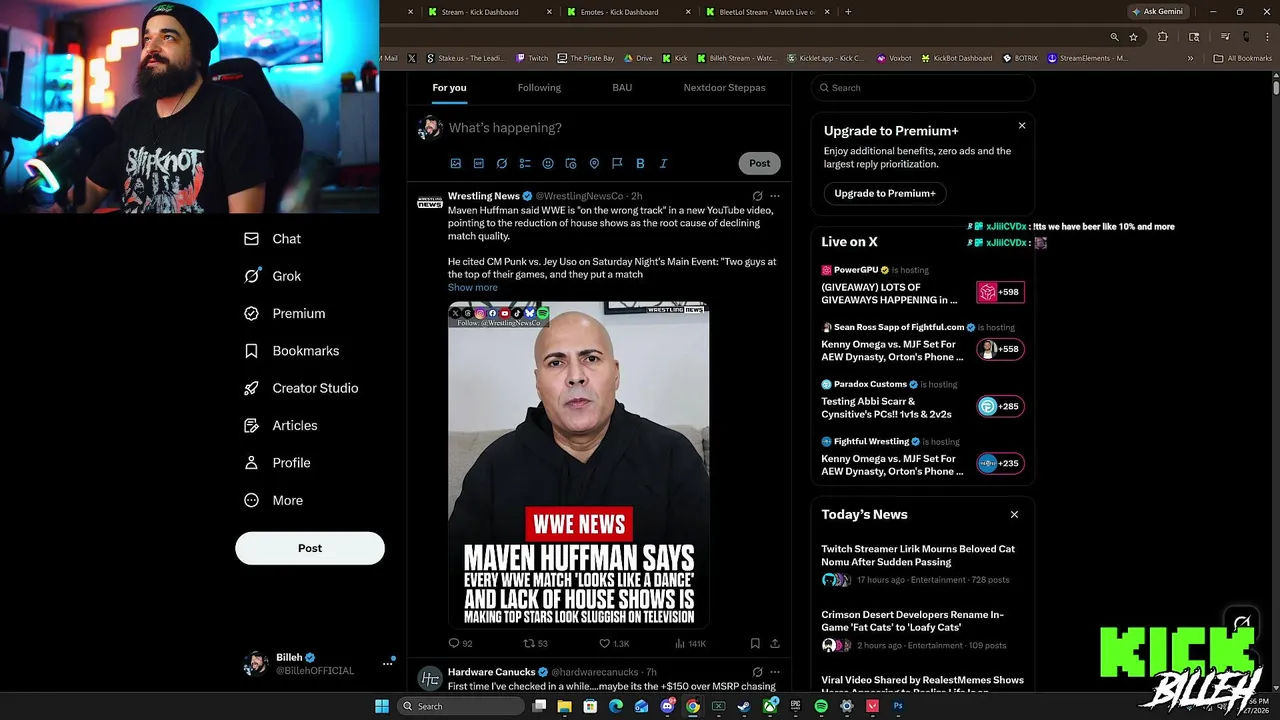Click the composer Post button
1280x720 pixels.
click(760, 163)
